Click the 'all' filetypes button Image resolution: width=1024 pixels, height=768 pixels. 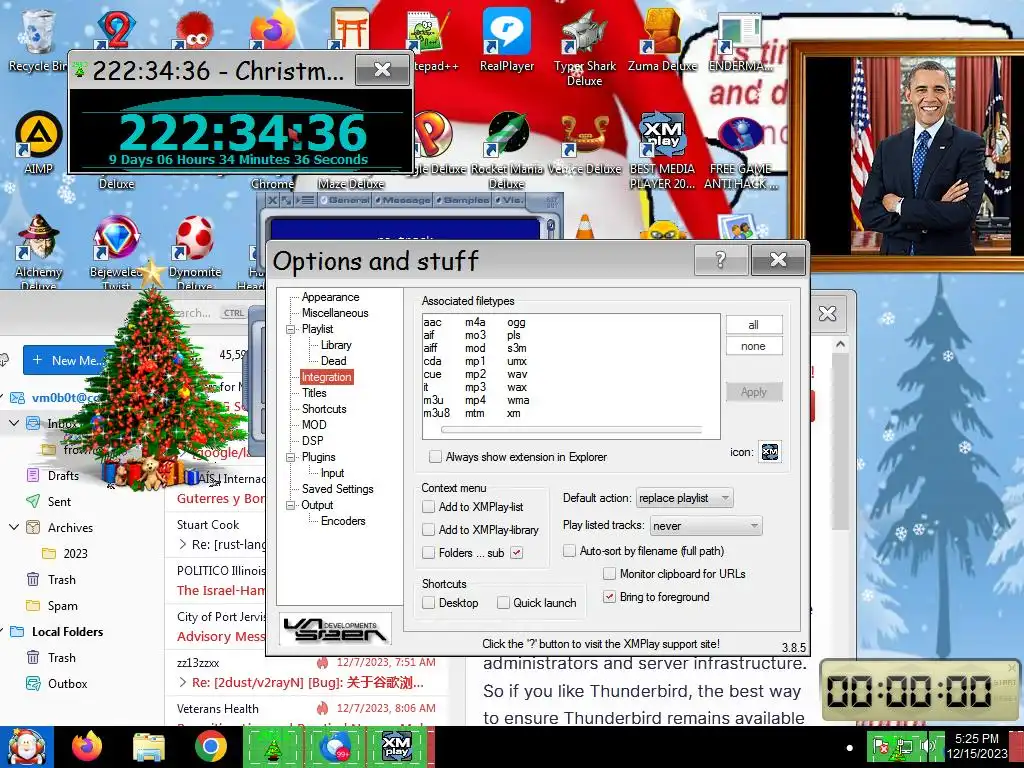754,325
